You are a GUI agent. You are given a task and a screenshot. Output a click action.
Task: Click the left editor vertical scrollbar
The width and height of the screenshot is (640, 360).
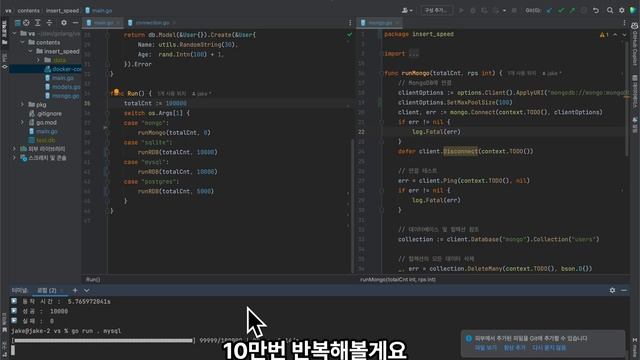tap(352, 206)
